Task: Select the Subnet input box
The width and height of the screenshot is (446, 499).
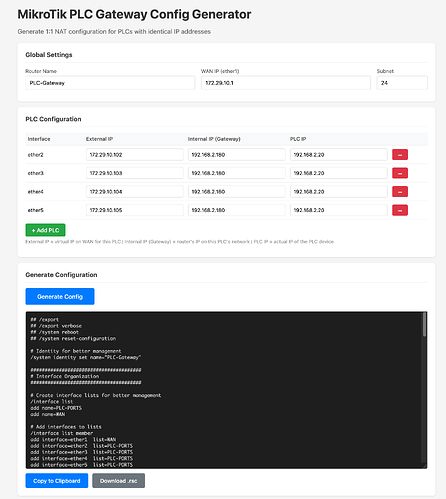Action: coord(402,83)
